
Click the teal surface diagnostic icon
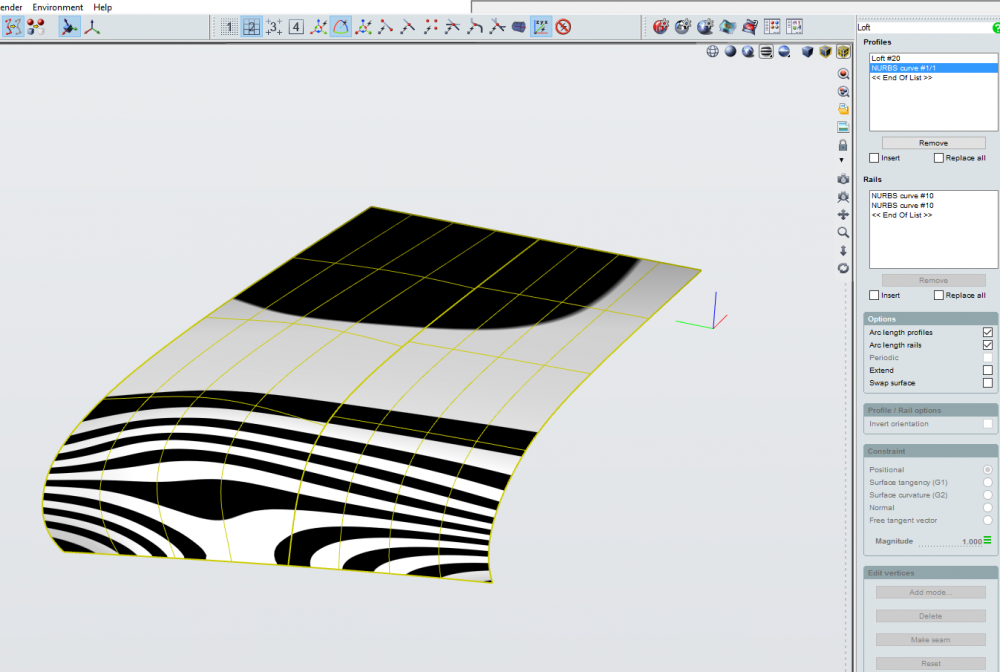(x=728, y=27)
